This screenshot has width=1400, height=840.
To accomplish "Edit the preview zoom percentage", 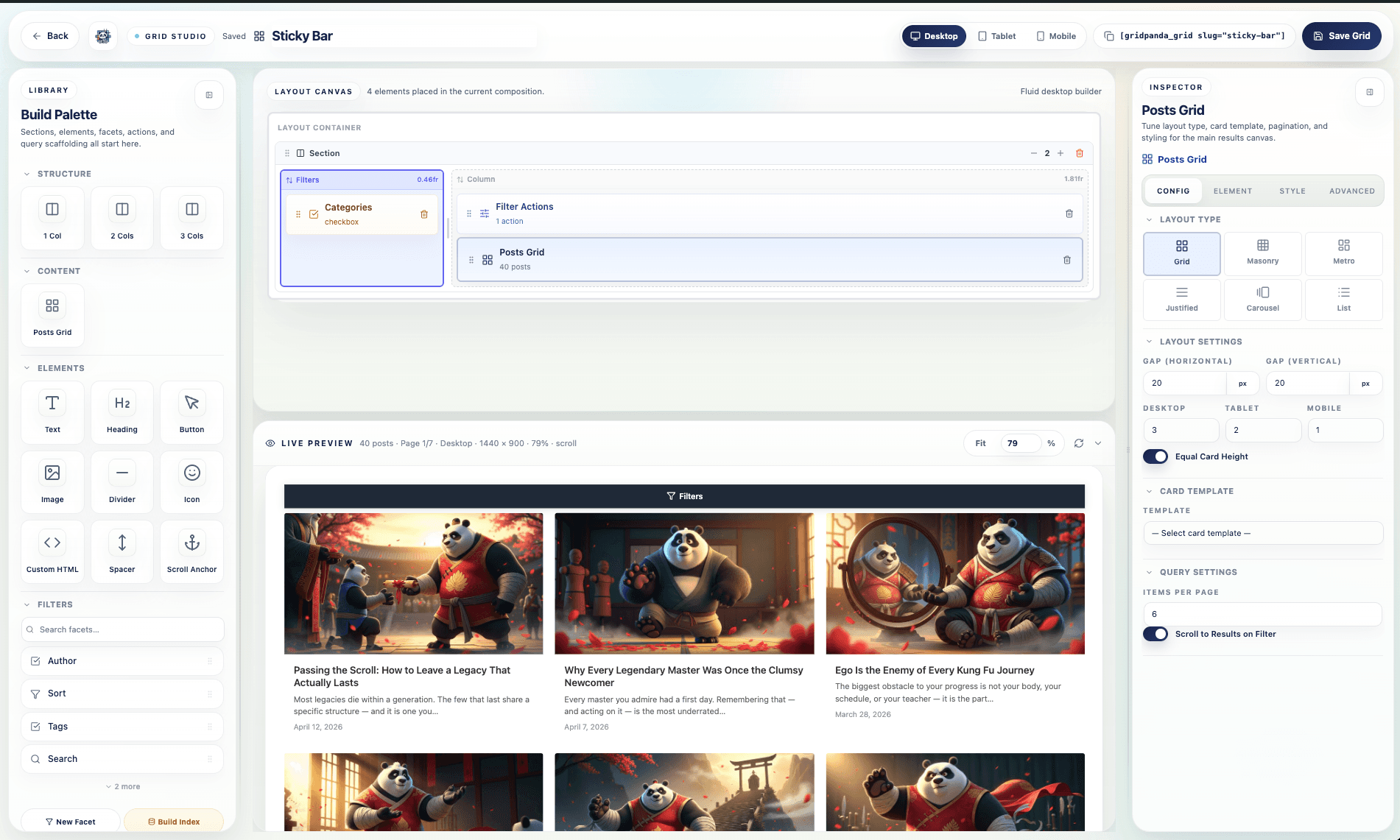I will click(1013, 443).
